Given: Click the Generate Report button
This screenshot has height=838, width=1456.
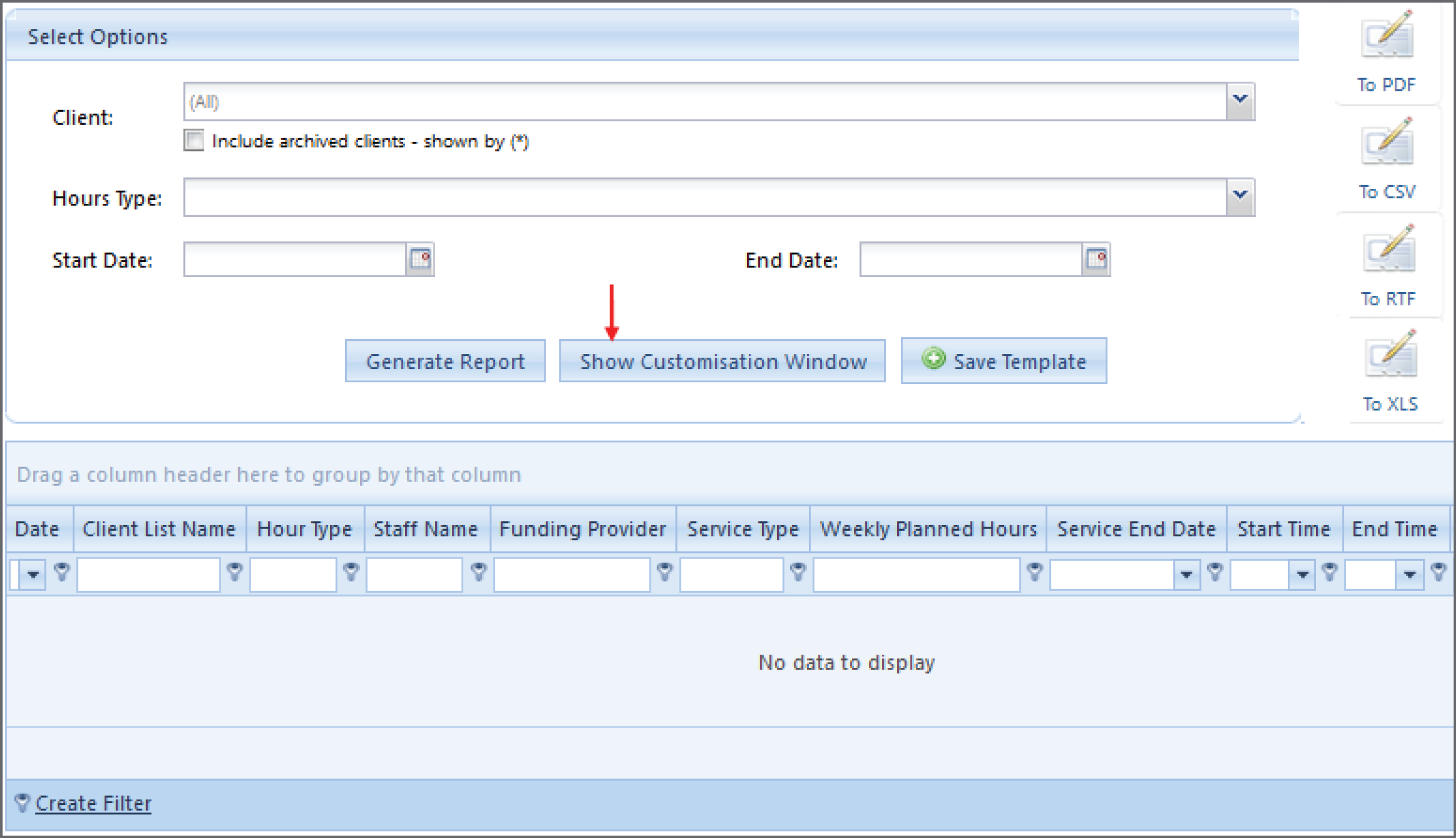Looking at the screenshot, I should point(445,361).
